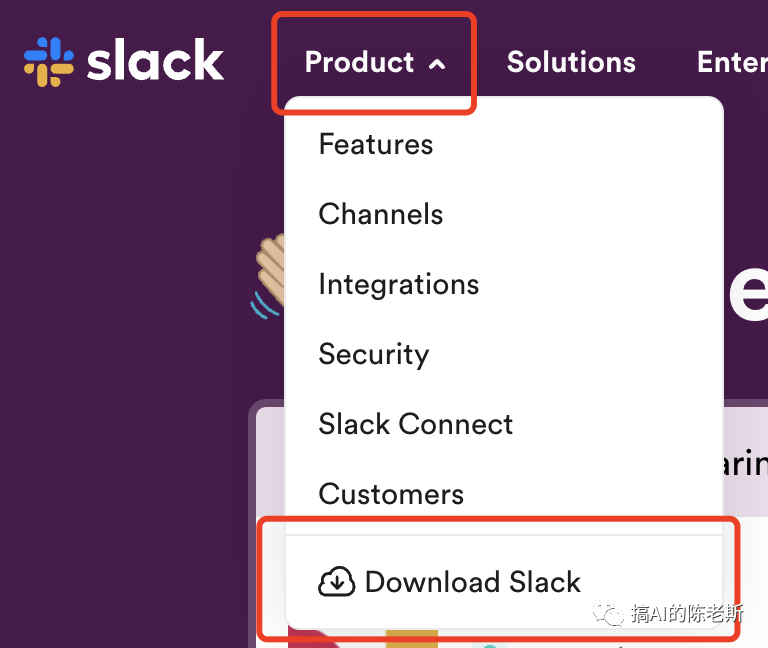The image size is (768, 648).
Task: Select Features from the Product menu
Action: [x=376, y=144]
